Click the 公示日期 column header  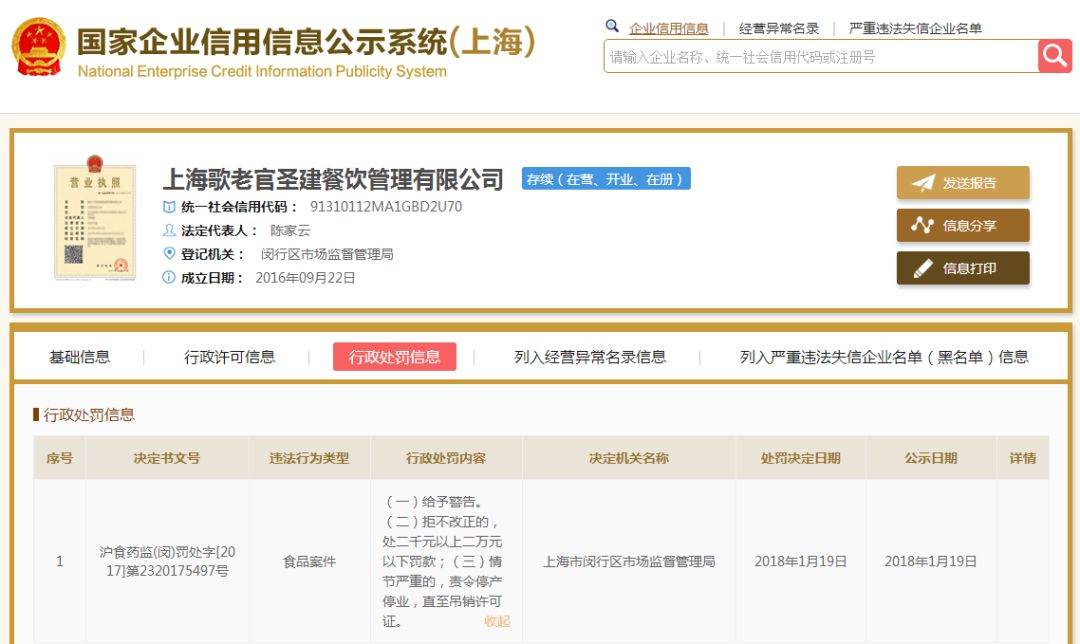pyautogui.click(x=931, y=458)
